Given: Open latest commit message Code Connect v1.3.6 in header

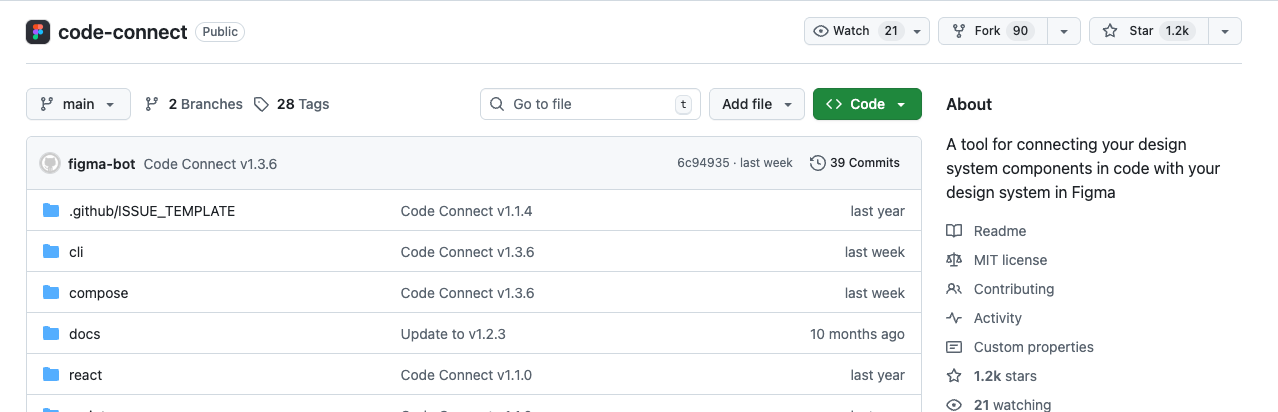Looking at the screenshot, I should pyautogui.click(x=210, y=163).
